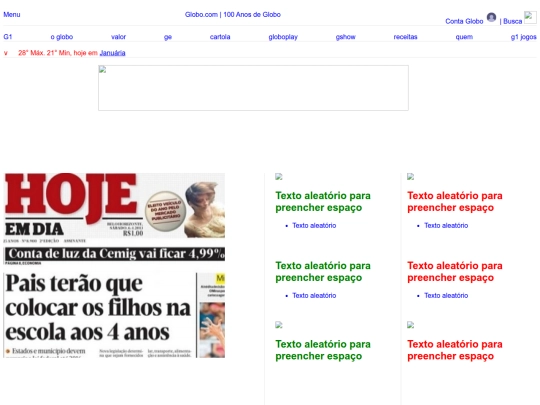Open the third green Texto aleatório headline
This screenshot has height=405, width=540.
pos(323,350)
